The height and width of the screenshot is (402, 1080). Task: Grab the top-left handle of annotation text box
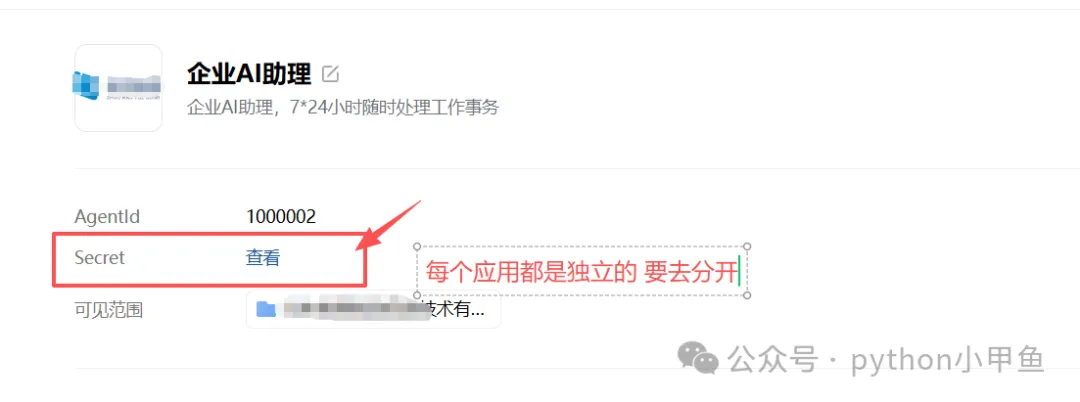[417, 246]
